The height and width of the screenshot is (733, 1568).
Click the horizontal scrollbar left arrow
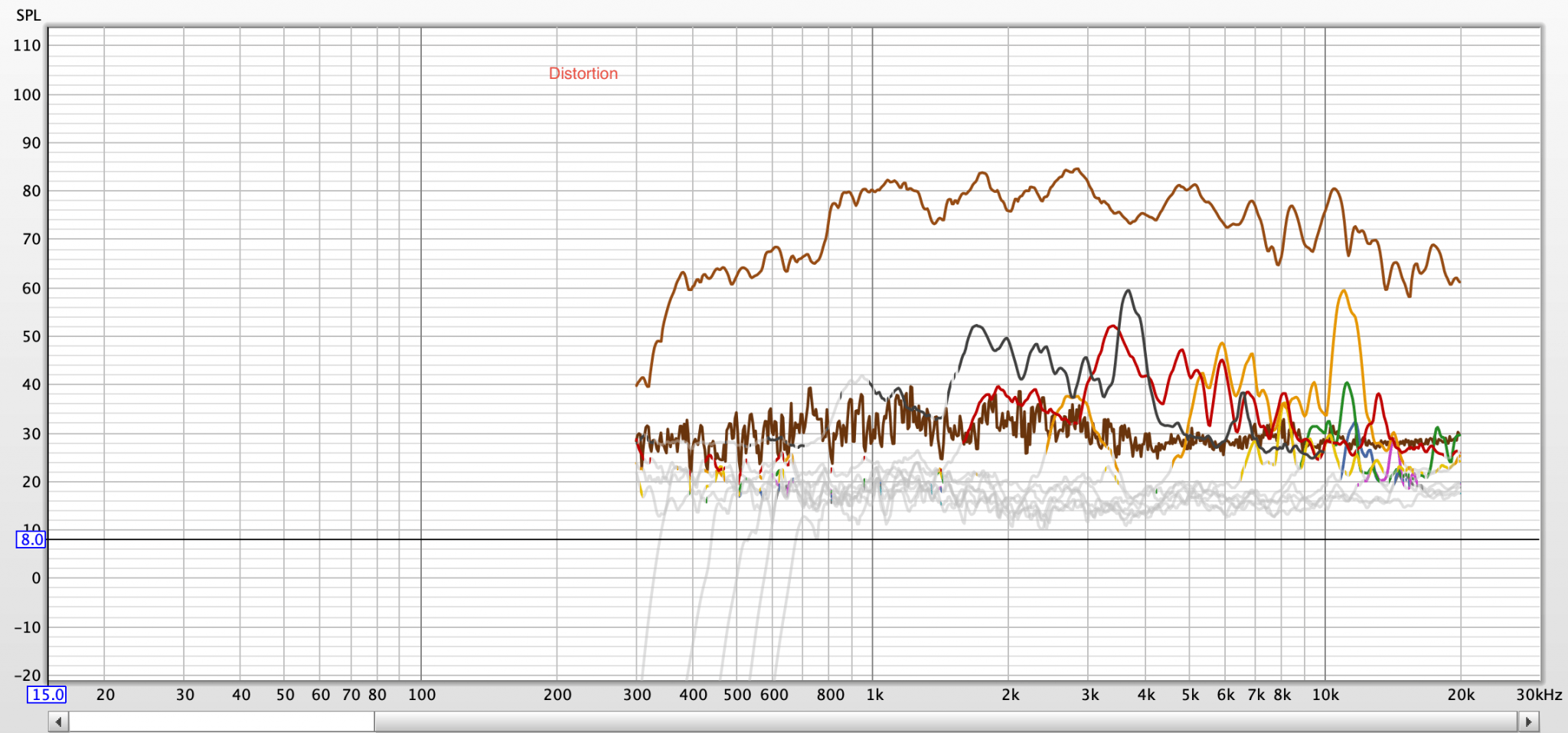click(x=58, y=722)
